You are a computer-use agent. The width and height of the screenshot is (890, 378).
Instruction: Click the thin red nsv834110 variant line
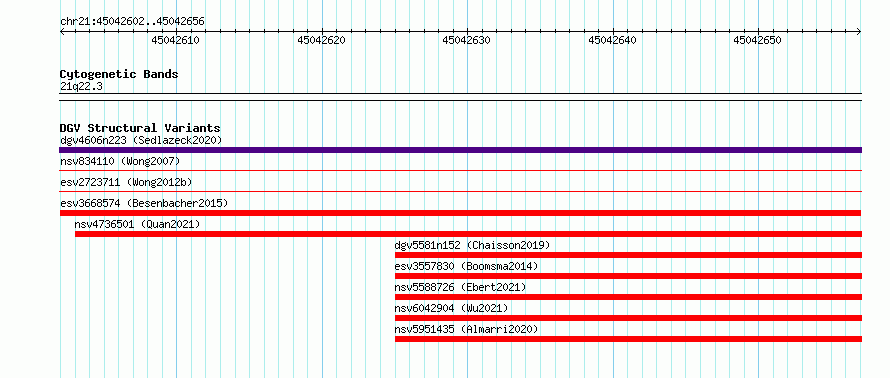pyautogui.click(x=460, y=170)
